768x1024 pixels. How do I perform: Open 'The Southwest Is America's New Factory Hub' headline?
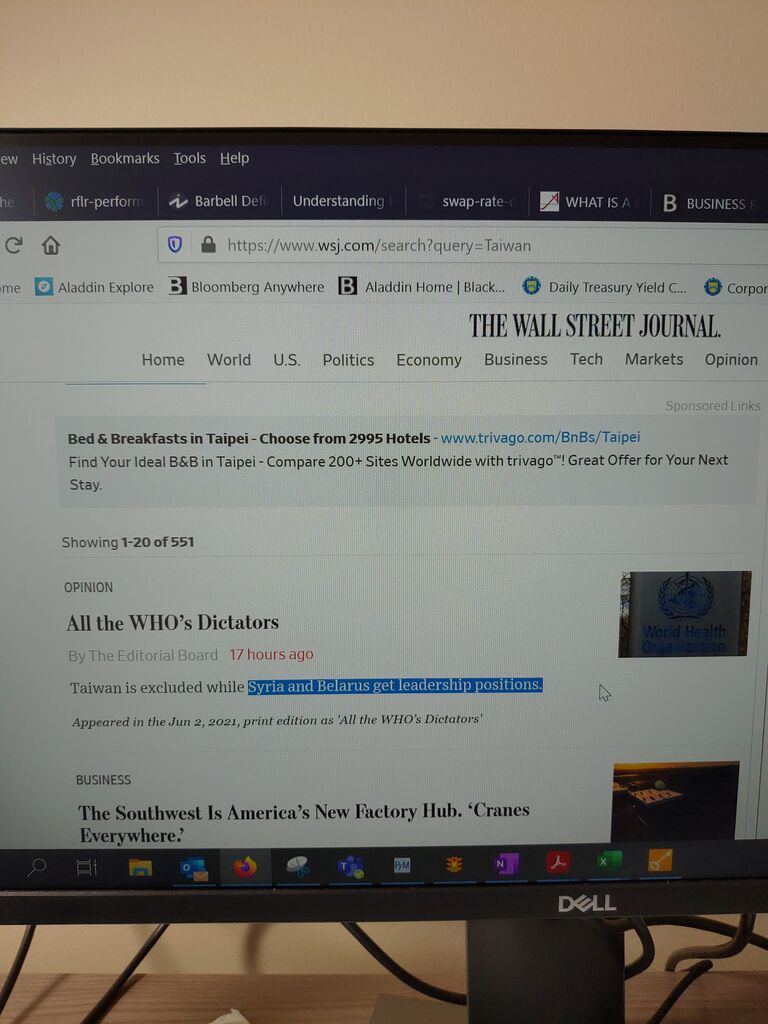pyautogui.click(x=304, y=823)
